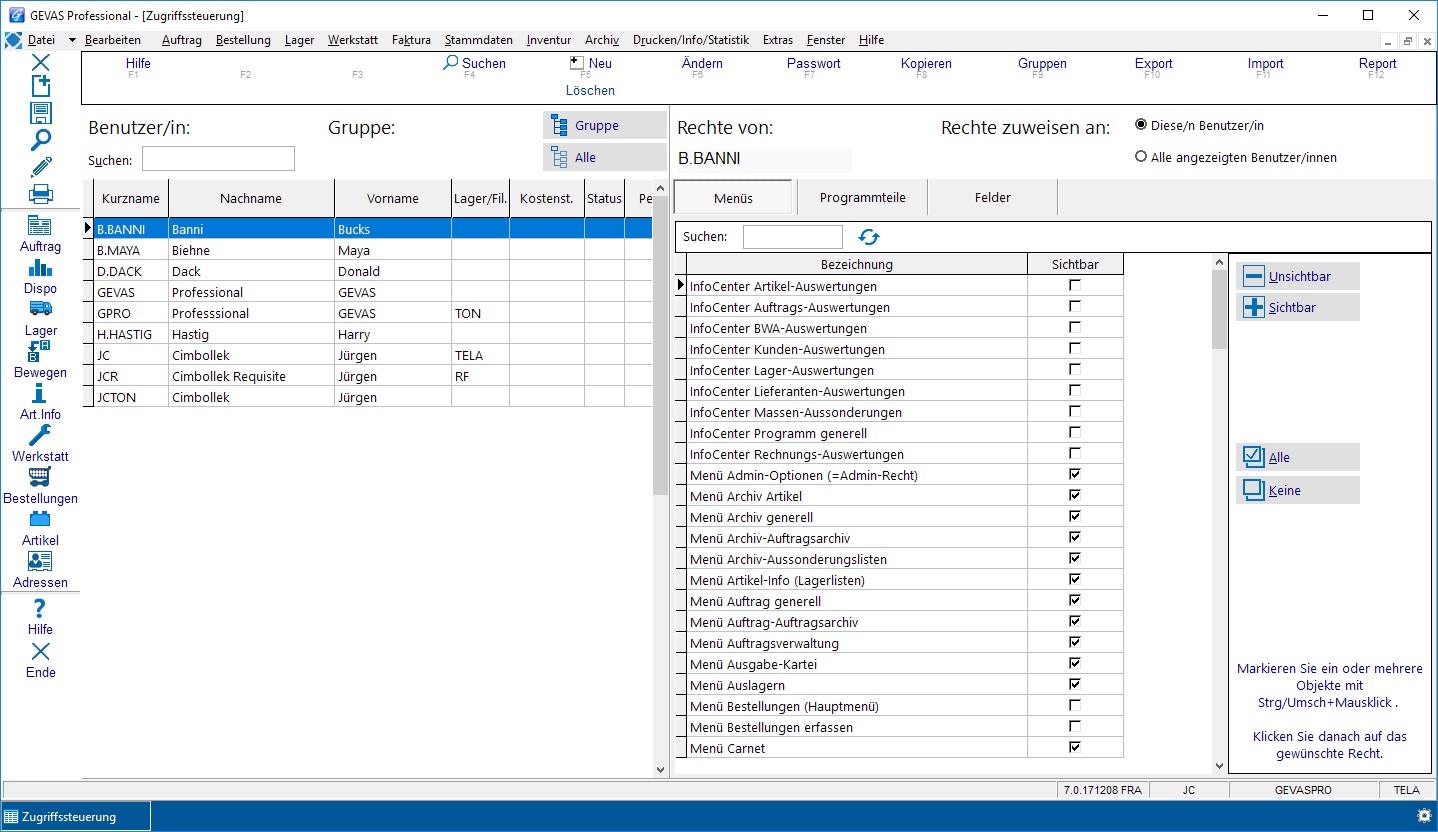The width and height of the screenshot is (1438, 832).
Task: Click the printer icon in sidebar
Action: click(40, 194)
